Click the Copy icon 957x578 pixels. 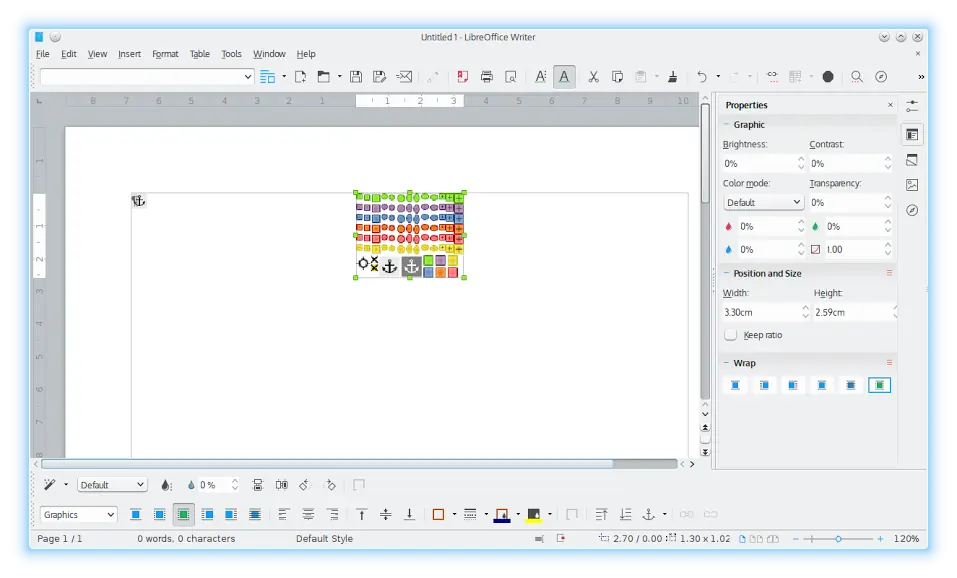[617, 77]
